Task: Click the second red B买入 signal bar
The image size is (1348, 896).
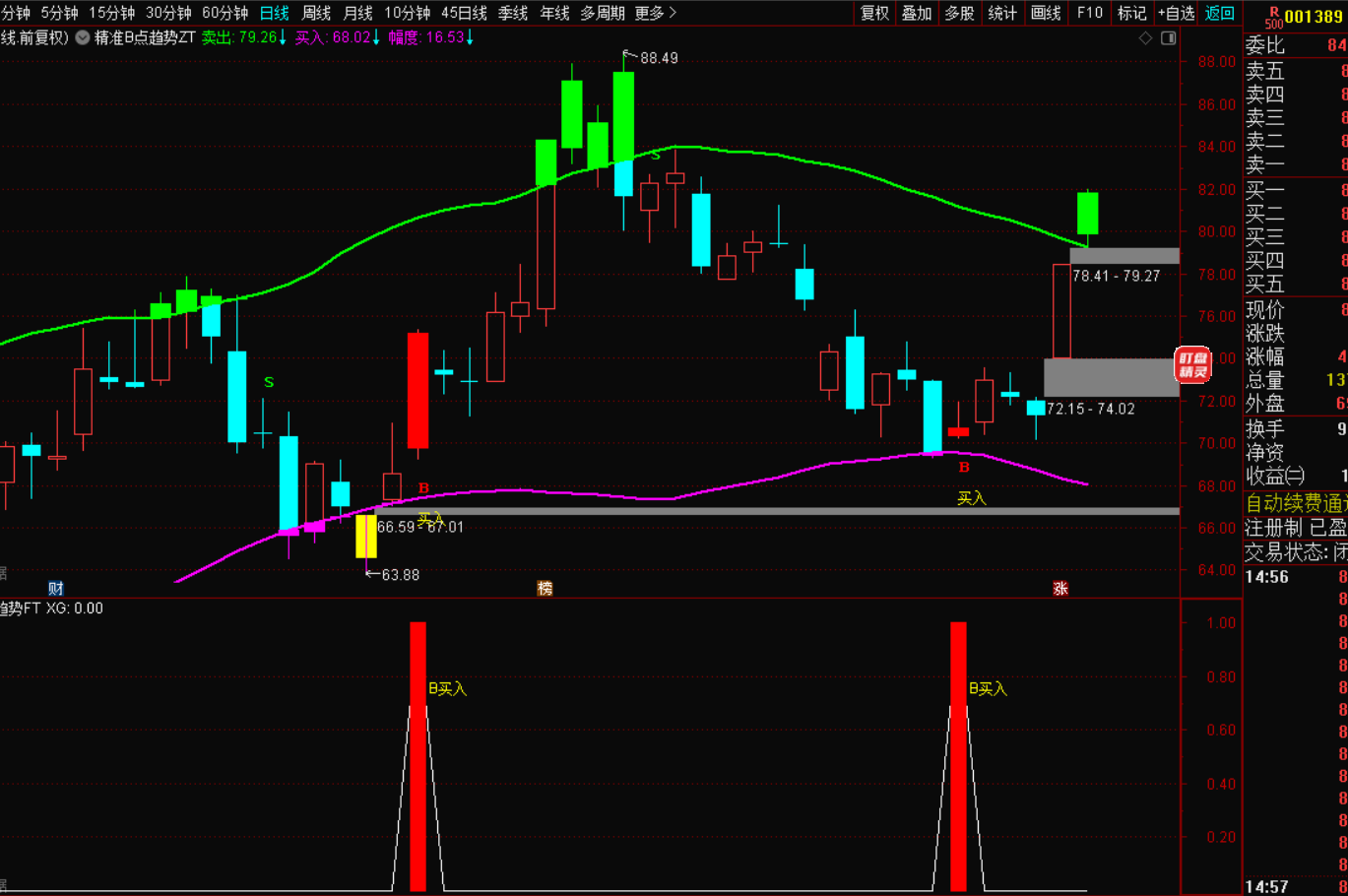Action: pos(958,756)
